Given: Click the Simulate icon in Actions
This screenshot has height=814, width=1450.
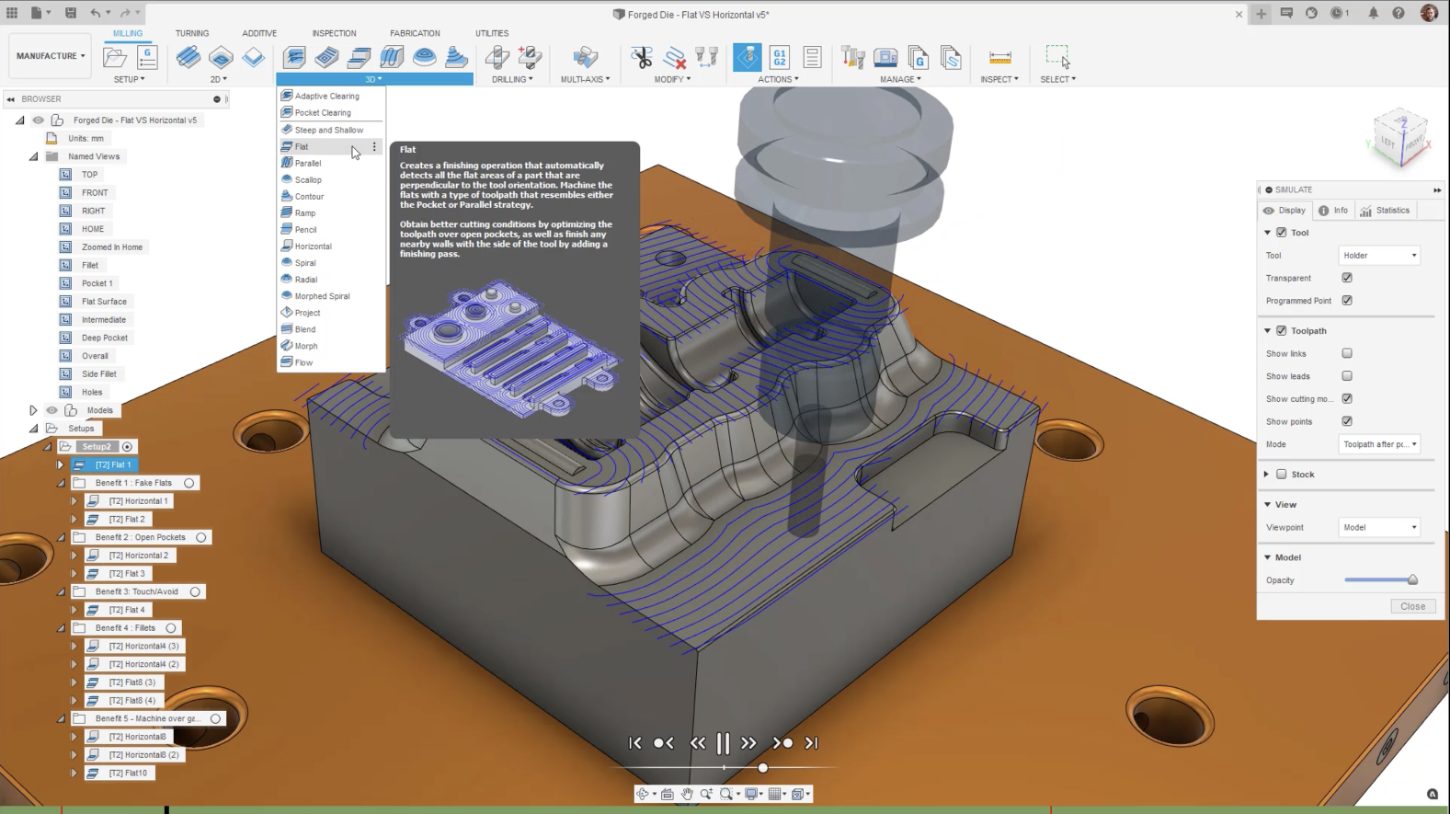Looking at the screenshot, I should [746, 57].
